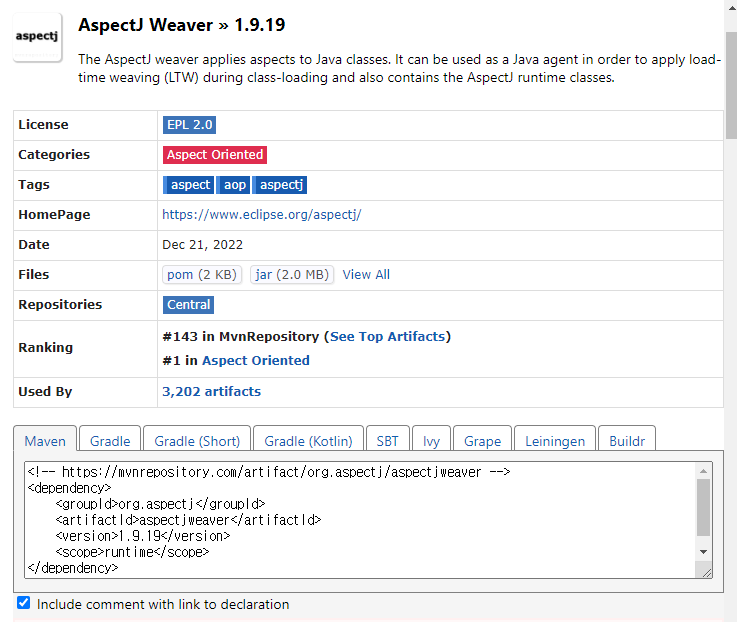Click the artifactId aspectjweaver line in snippet
This screenshot has width=737, height=622.
[188, 520]
